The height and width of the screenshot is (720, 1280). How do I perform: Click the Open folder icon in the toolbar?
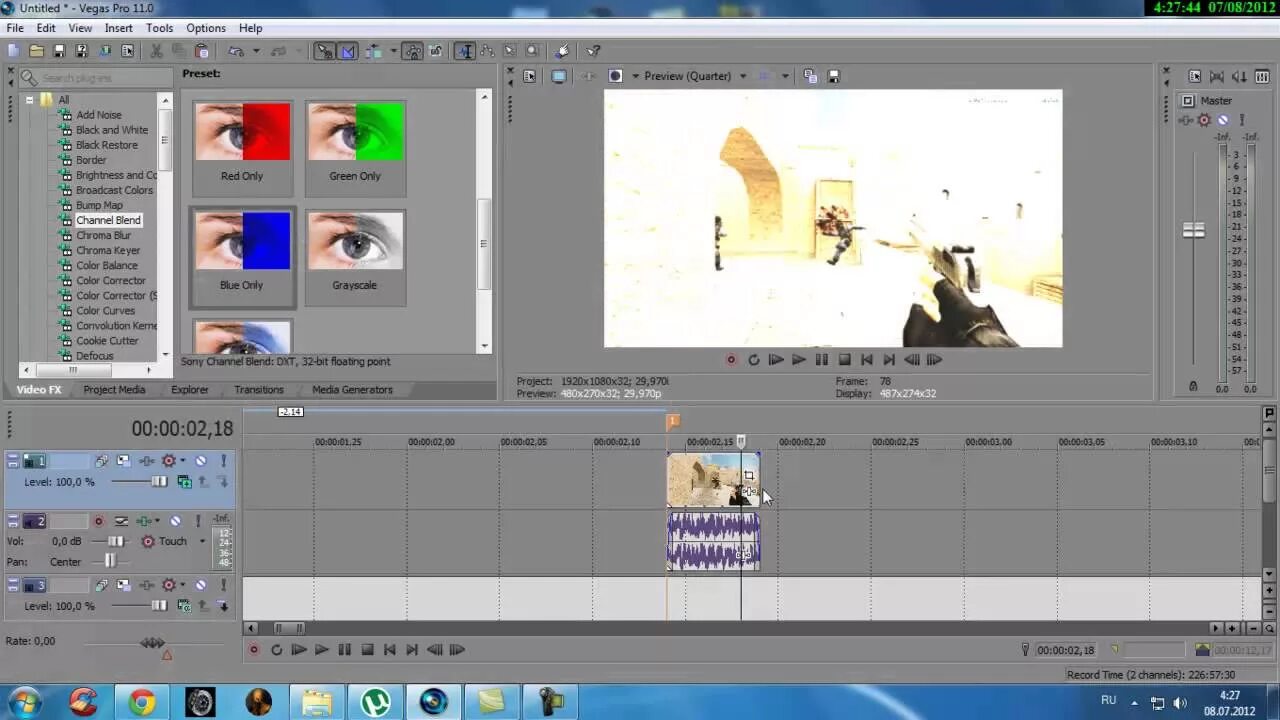(36, 51)
